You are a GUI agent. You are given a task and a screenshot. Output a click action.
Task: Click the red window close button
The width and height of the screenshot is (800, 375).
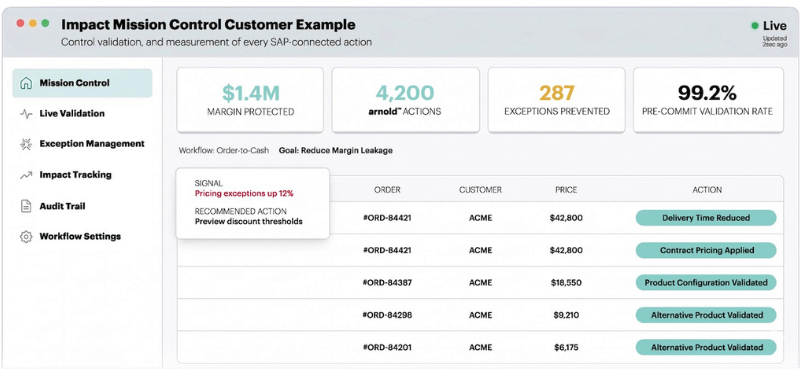point(20,23)
